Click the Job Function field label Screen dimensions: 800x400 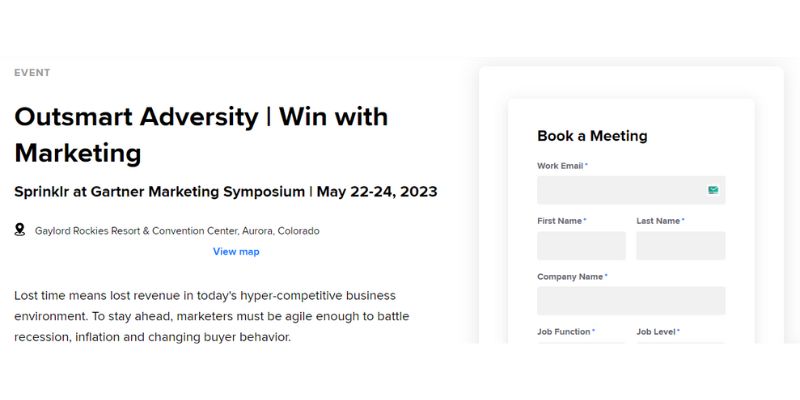tap(565, 332)
